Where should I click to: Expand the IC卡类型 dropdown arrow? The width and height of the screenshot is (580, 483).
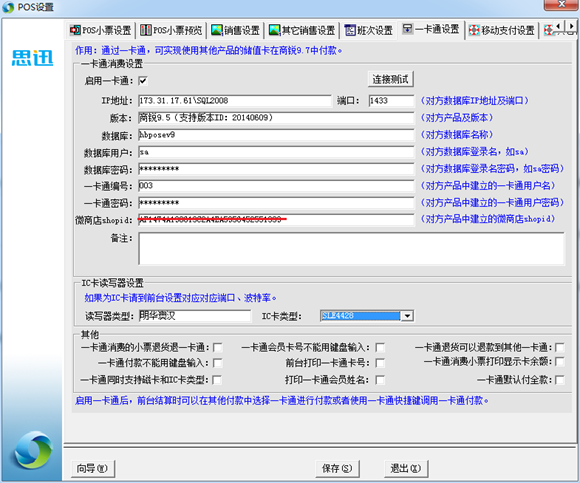tap(407, 316)
